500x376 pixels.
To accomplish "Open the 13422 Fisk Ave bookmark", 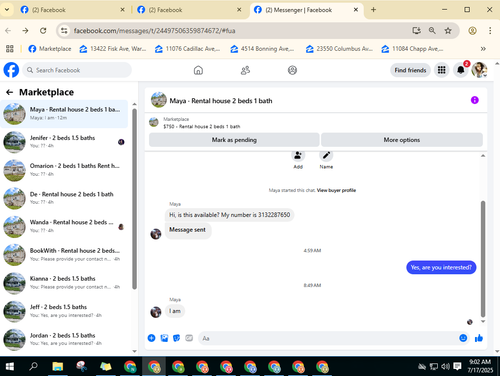I will click(113, 49).
